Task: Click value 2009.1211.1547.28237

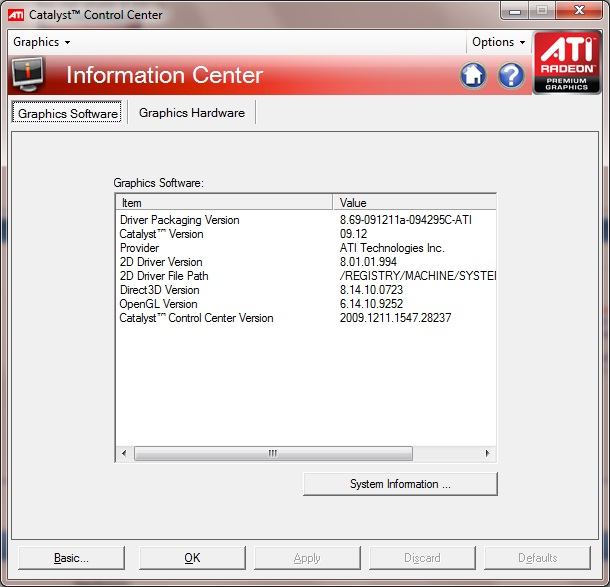Action: [395, 318]
